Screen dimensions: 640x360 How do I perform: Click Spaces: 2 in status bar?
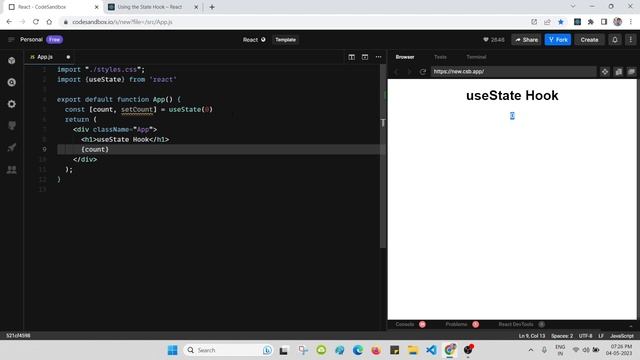562,336
